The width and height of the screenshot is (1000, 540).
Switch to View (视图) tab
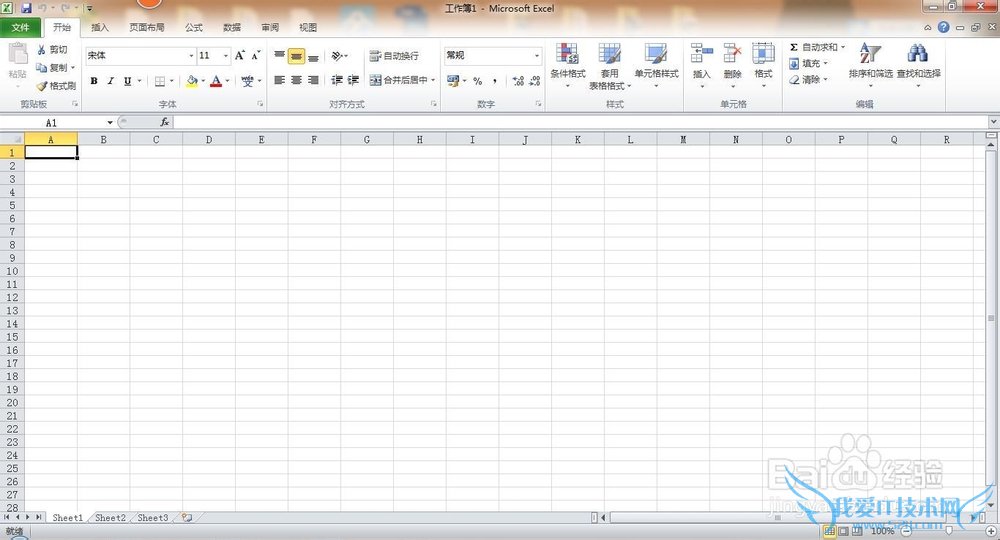pos(307,27)
